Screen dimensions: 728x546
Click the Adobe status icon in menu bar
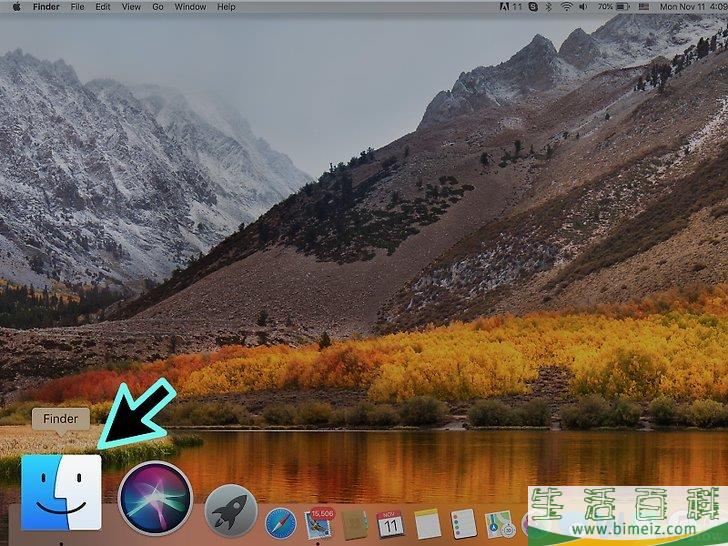(510, 6)
